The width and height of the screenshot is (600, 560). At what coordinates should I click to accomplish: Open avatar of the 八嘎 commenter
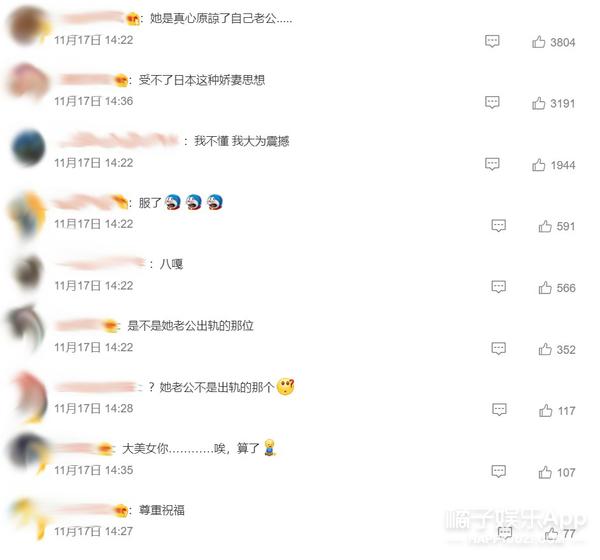(x=28, y=273)
